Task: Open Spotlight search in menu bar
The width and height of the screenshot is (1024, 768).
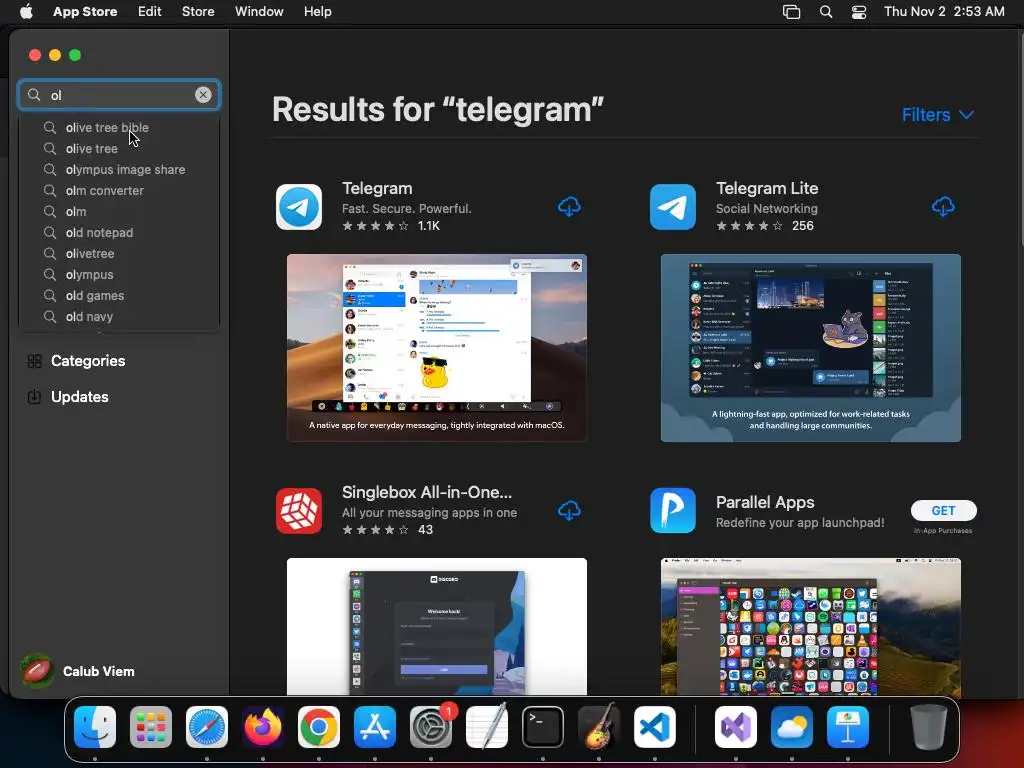Action: coord(826,12)
